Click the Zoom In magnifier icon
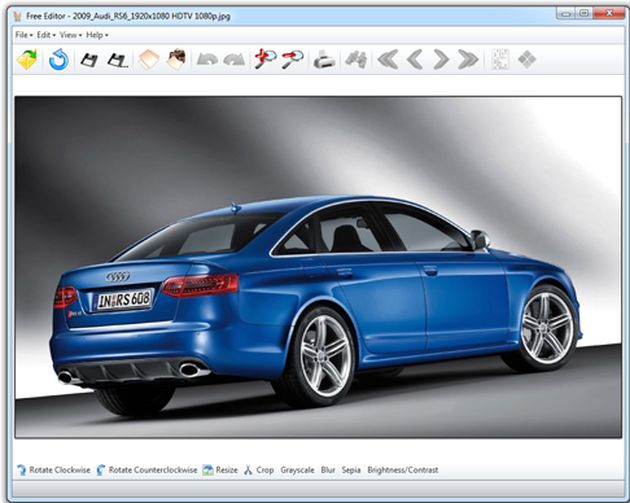Screen dimensions: 630x503 (x=265, y=59)
